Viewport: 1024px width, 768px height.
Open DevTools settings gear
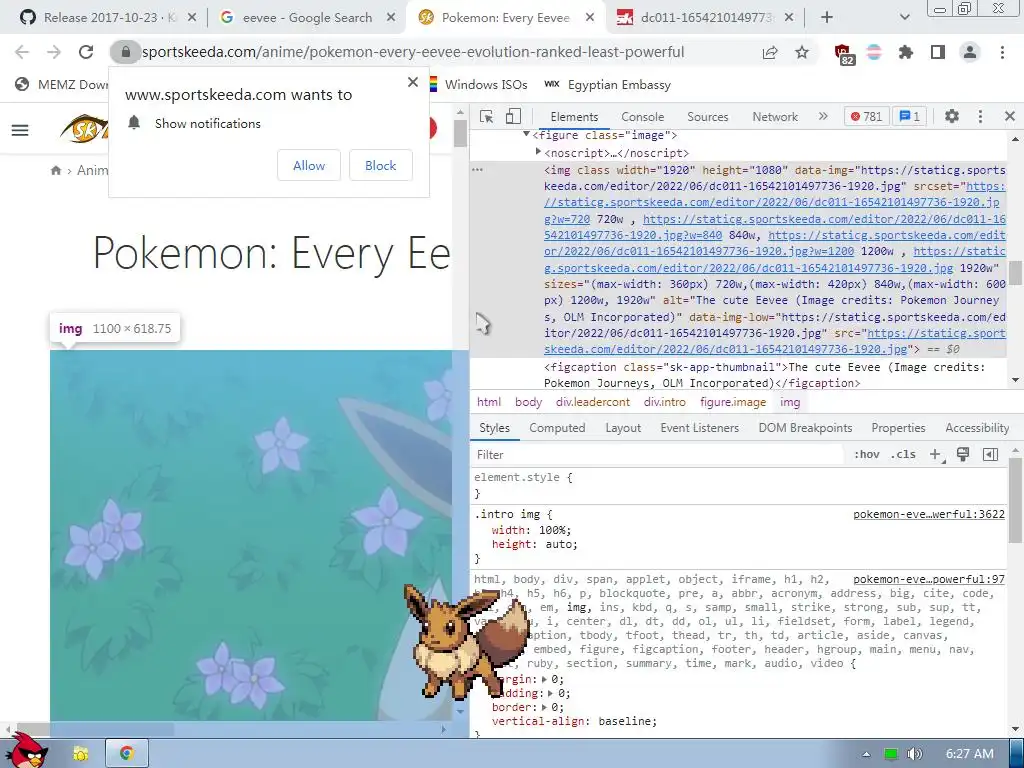pyautogui.click(x=952, y=116)
